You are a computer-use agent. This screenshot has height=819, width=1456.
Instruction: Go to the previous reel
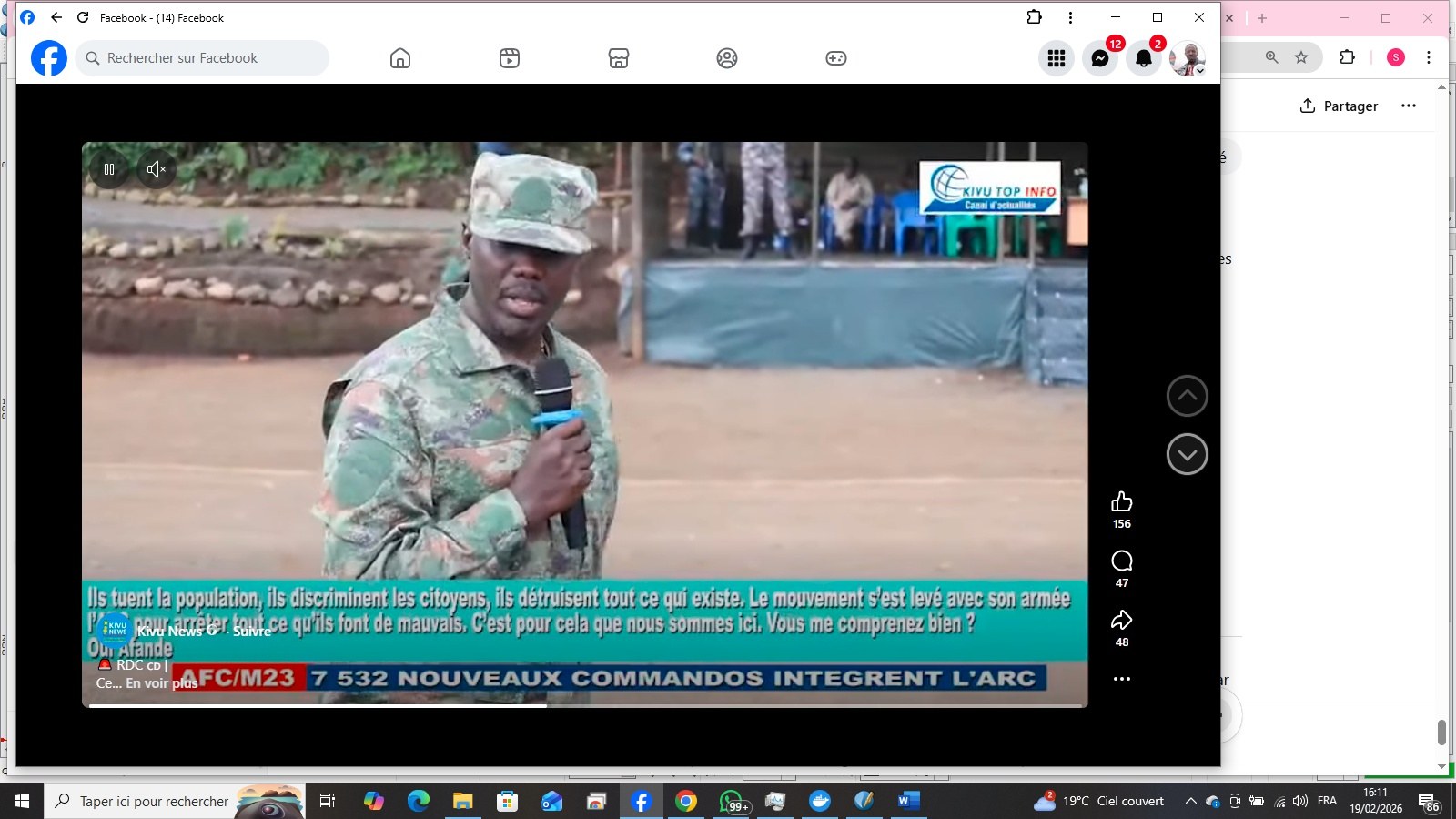click(x=1188, y=396)
